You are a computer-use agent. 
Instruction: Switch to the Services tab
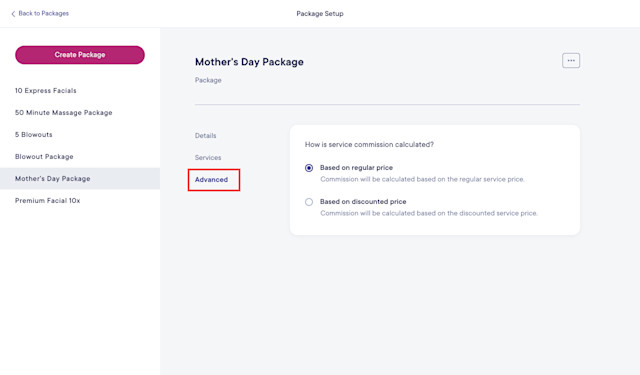coord(208,158)
